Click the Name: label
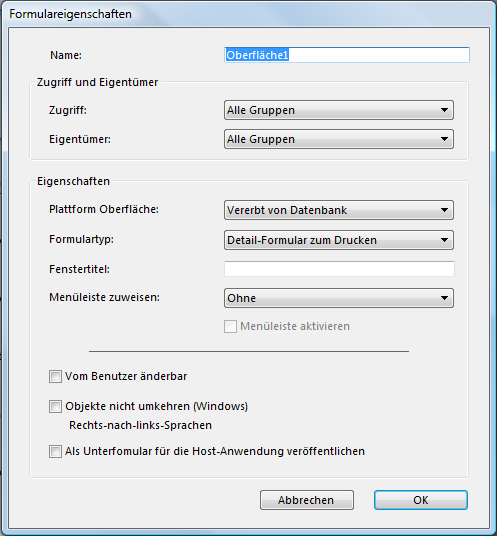Image resolution: width=497 pixels, height=536 pixels. (x=66, y=55)
